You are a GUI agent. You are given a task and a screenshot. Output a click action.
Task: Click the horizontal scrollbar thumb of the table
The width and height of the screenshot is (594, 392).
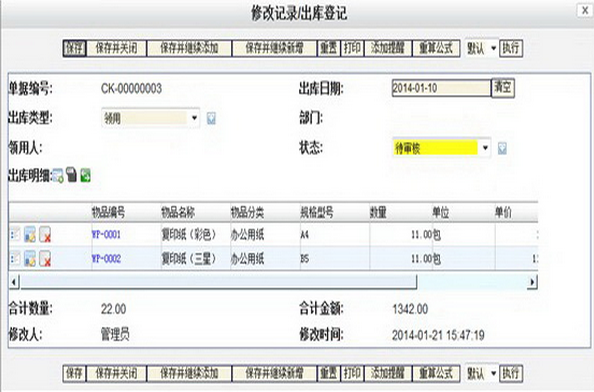[x=219, y=282]
